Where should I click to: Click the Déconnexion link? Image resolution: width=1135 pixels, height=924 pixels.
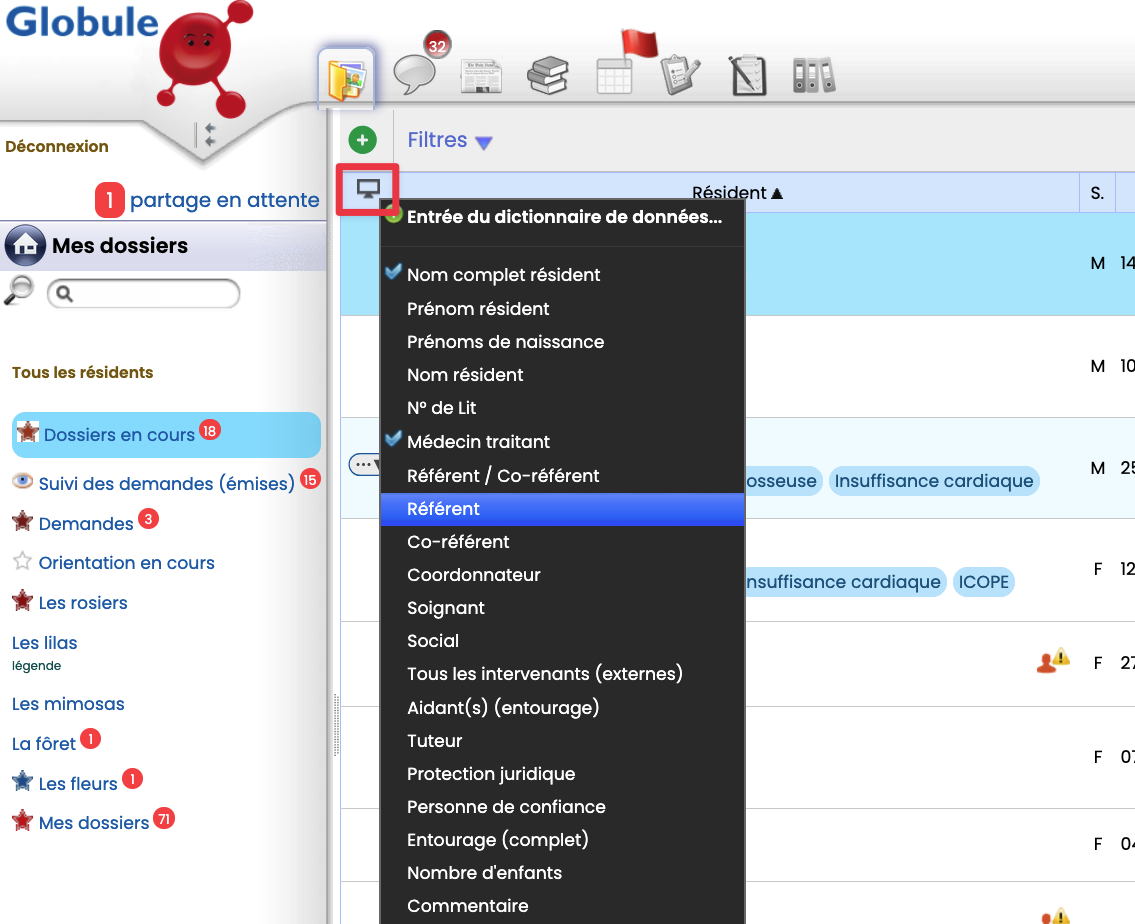[56, 146]
